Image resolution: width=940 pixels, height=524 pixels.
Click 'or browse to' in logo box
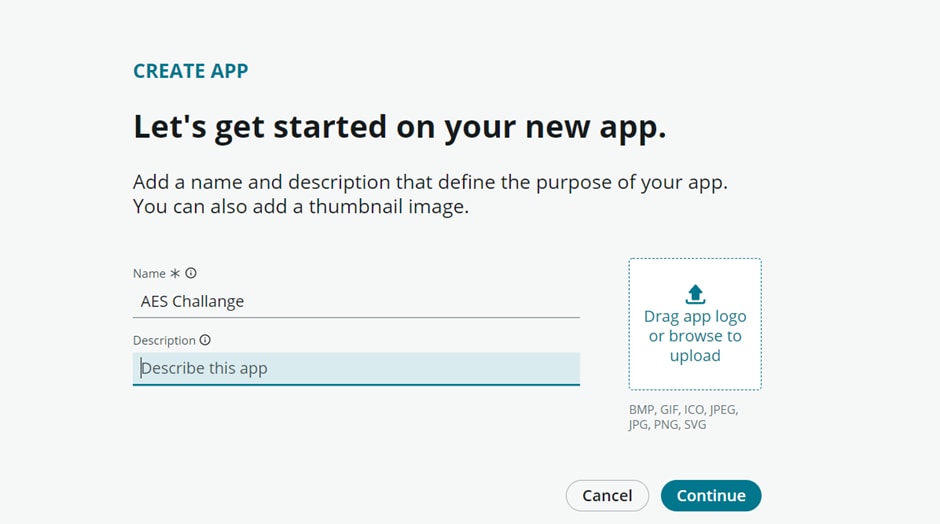[695, 336]
